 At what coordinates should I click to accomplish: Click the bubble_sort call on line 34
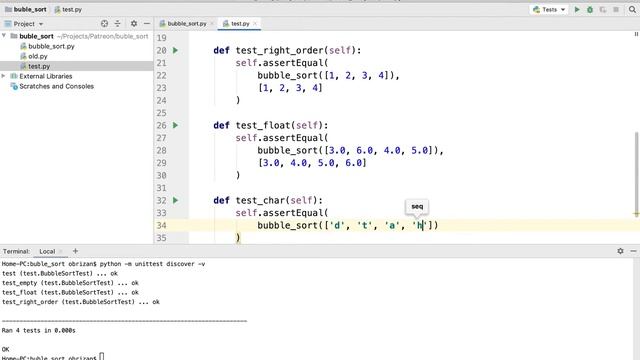click(x=287, y=225)
